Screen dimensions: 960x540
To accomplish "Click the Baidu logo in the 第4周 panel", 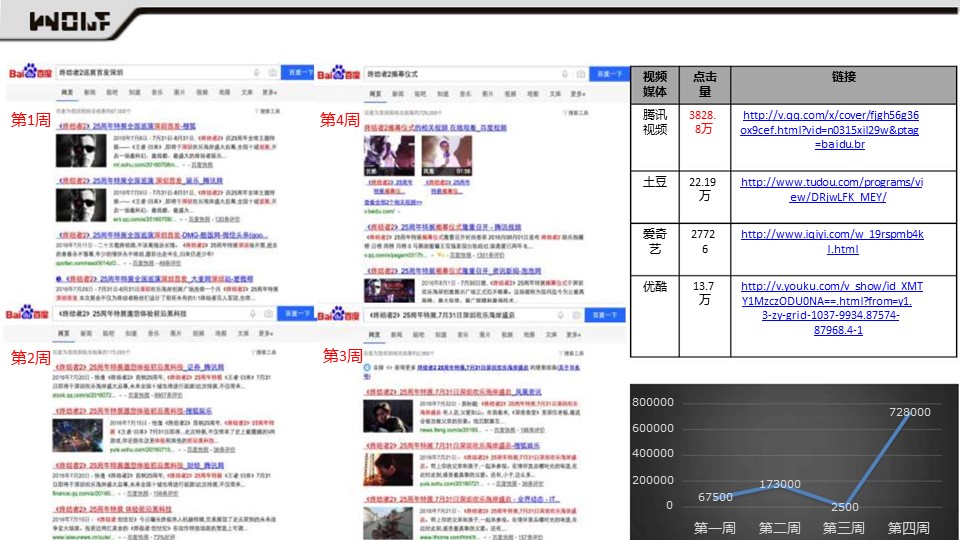I will (339, 73).
